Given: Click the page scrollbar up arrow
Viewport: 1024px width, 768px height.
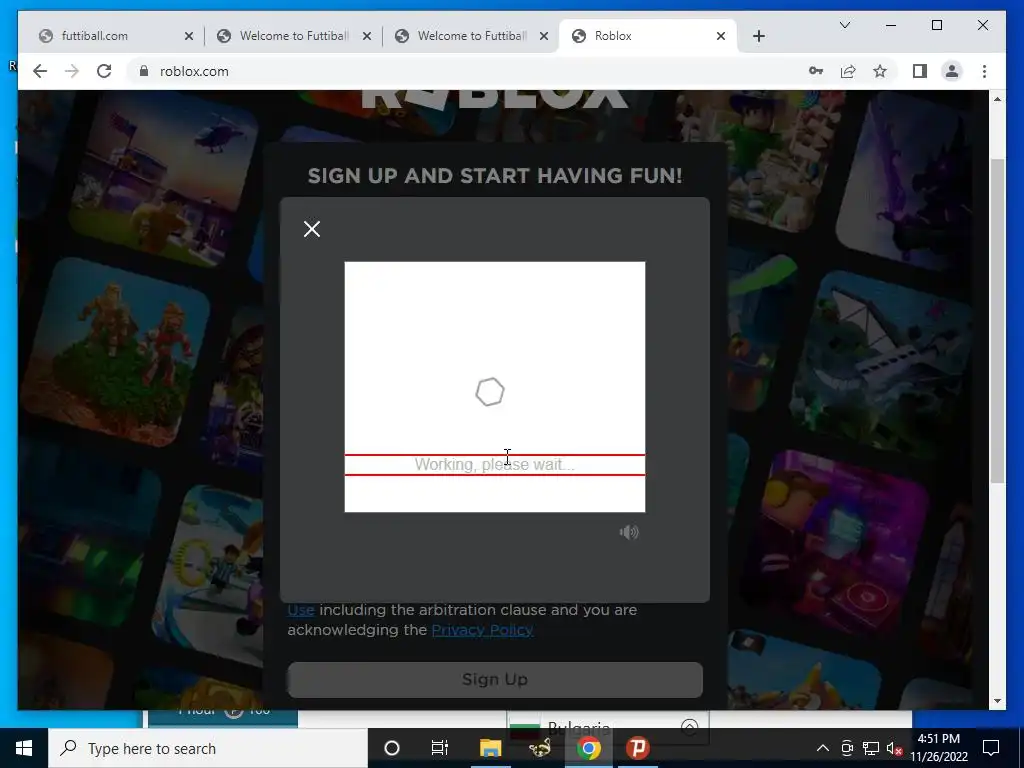Looking at the screenshot, I should pyautogui.click(x=997, y=99).
